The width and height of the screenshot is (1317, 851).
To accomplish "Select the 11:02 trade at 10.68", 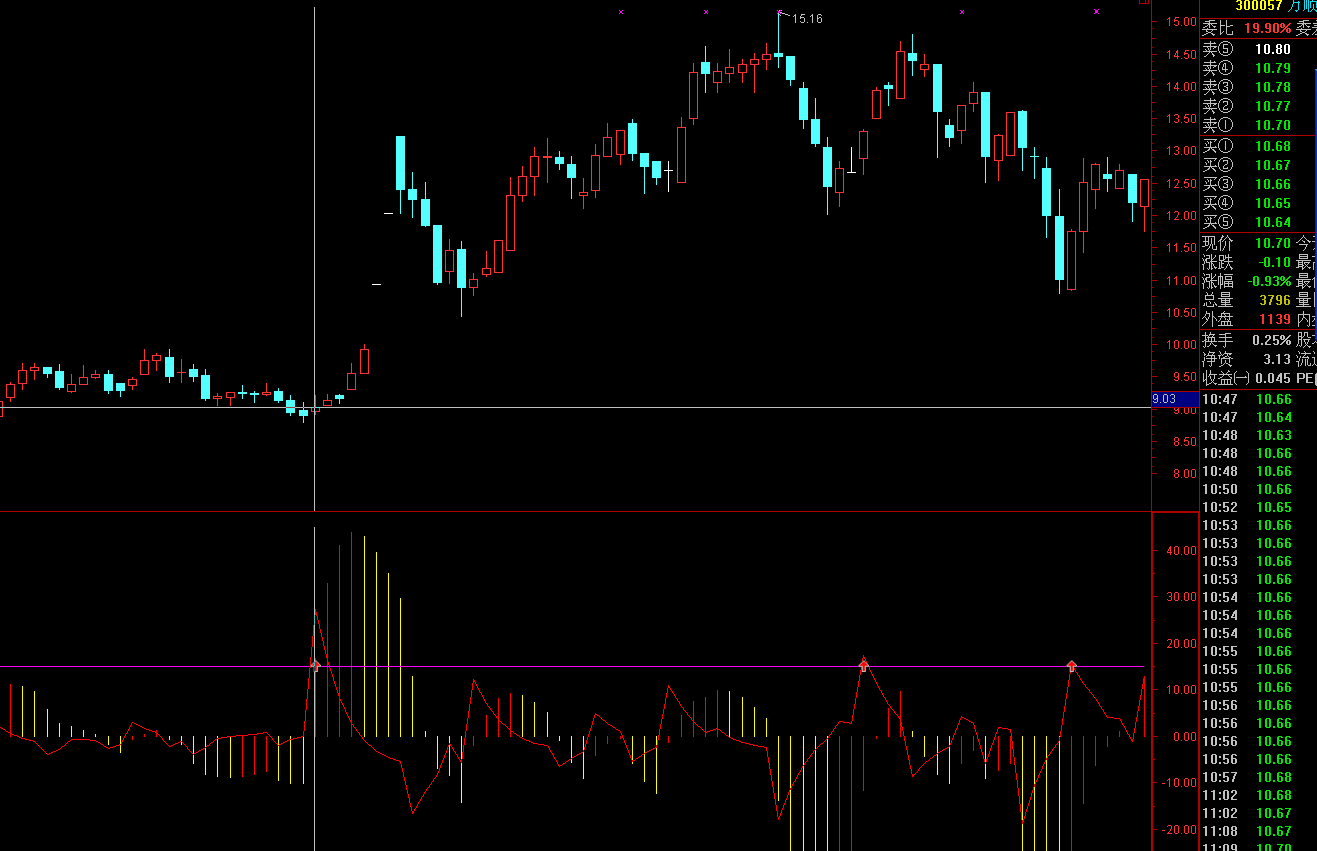I will coord(1247,795).
